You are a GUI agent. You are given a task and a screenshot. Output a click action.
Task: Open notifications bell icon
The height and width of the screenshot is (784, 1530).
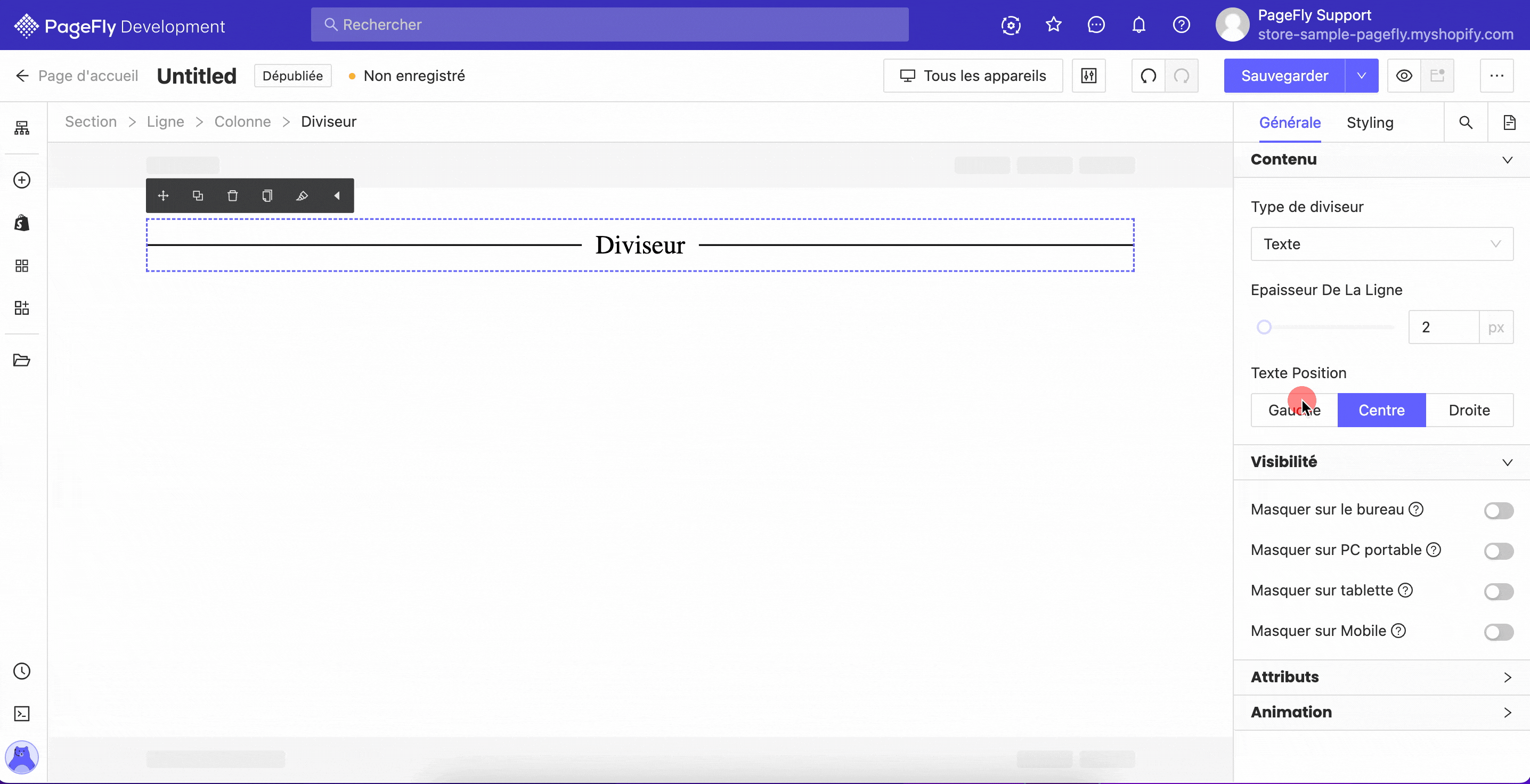(x=1138, y=25)
